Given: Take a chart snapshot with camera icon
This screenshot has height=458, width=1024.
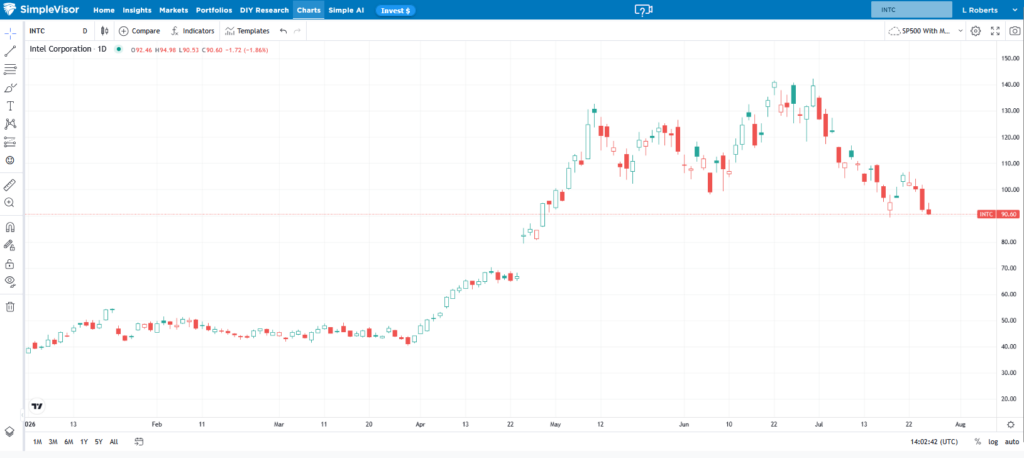Looking at the screenshot, I should click(x=1015, y=31).
